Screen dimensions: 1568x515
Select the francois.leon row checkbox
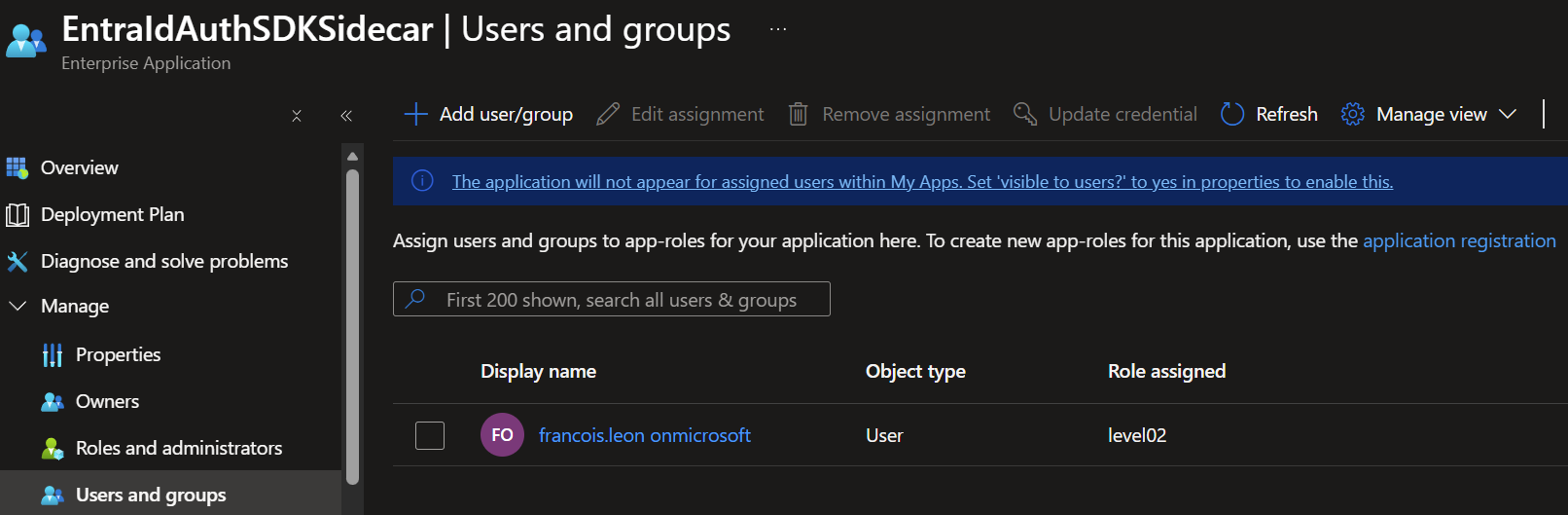click(430, 435)
